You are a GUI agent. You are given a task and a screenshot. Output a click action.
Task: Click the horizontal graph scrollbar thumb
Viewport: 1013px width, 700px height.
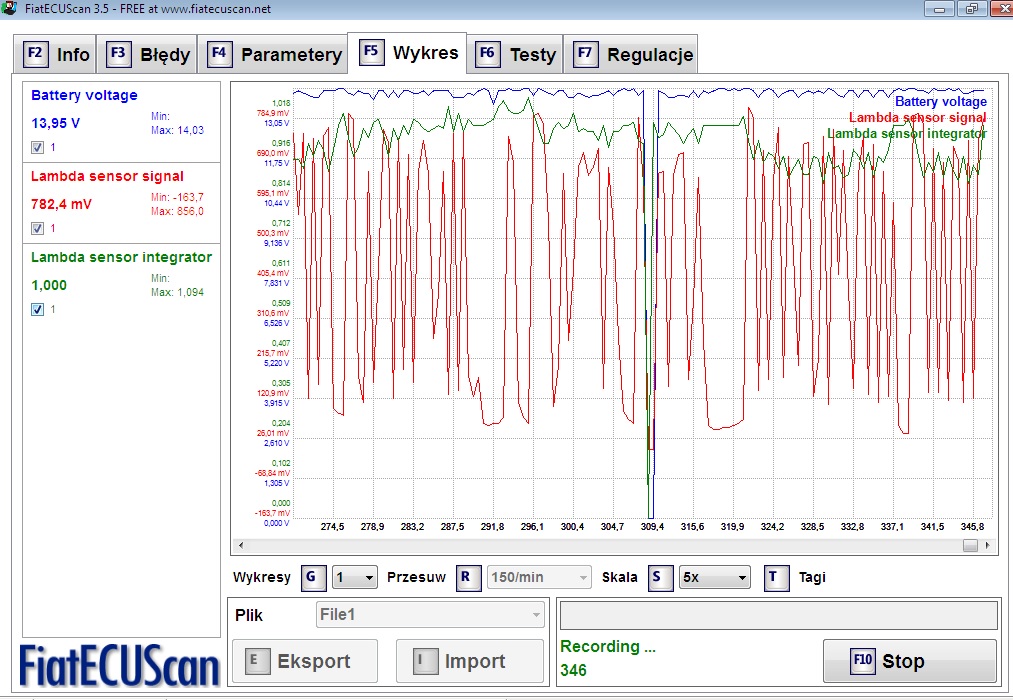[970, 545]
